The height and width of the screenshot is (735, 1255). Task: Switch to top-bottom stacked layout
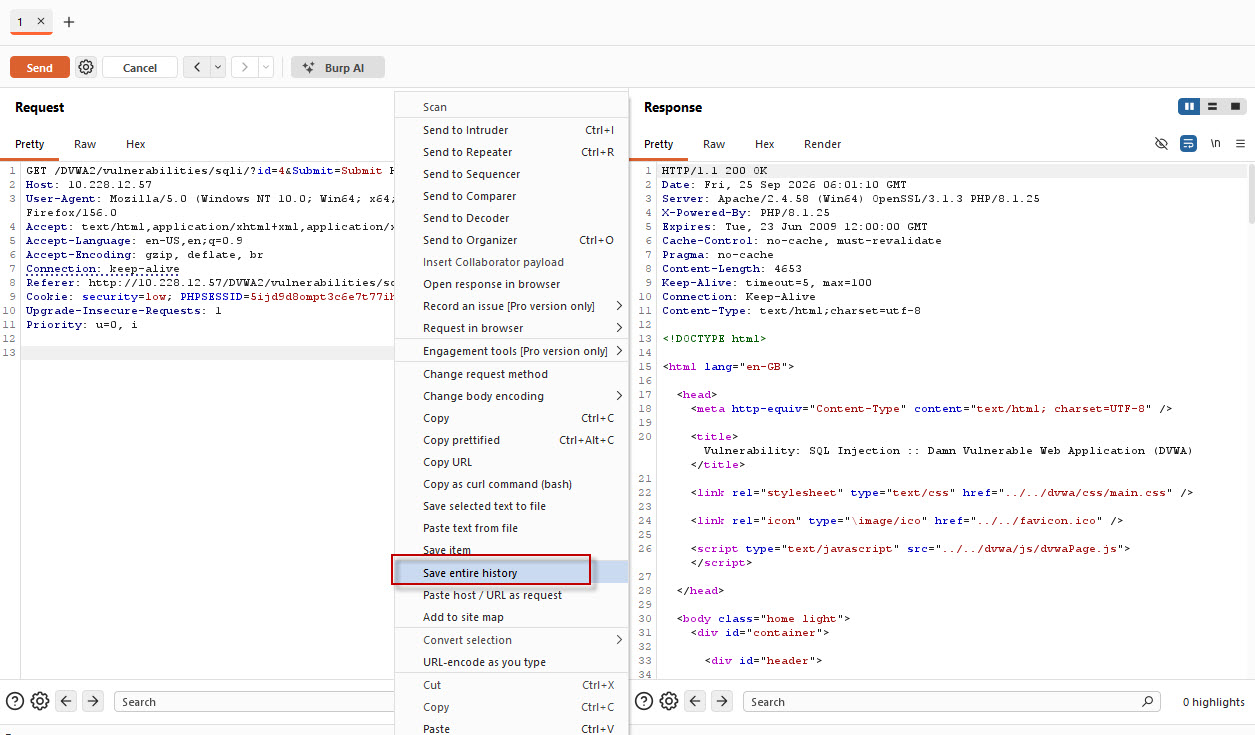pyautogui.click(x=1212, y=106)
